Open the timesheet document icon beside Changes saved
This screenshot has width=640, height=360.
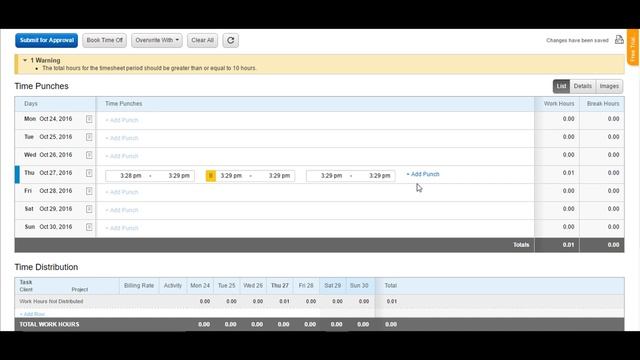pos(619,40)
